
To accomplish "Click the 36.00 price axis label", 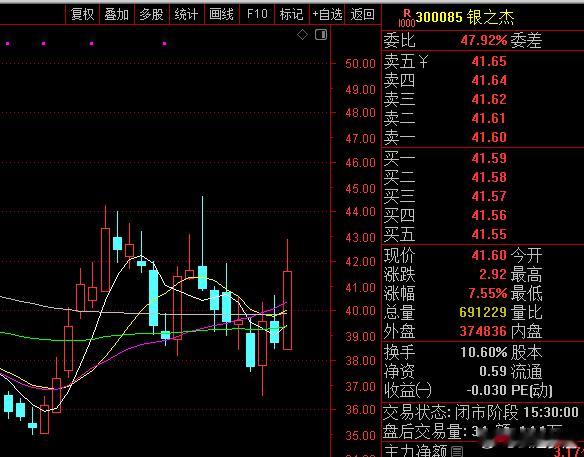I will pos(360,410).
